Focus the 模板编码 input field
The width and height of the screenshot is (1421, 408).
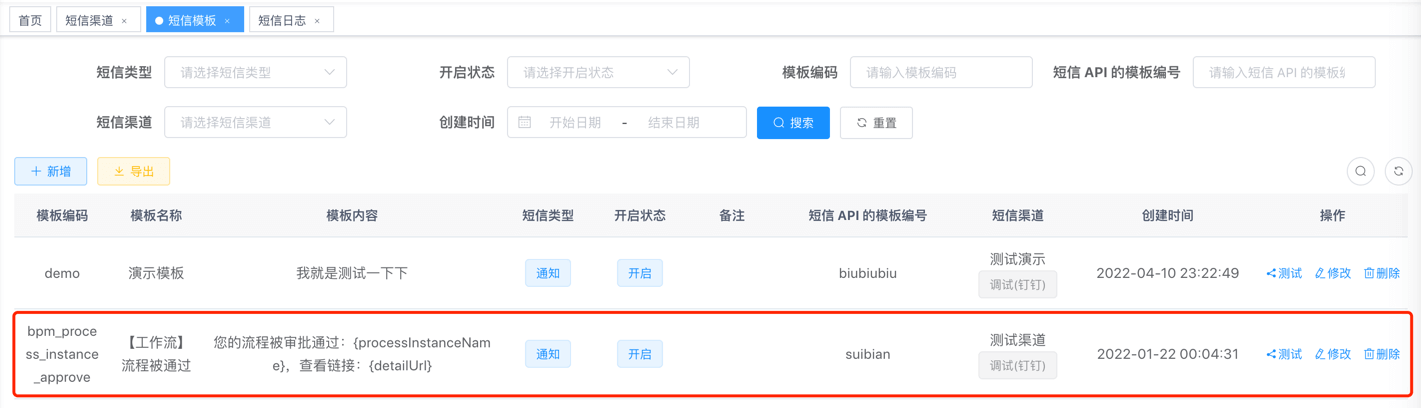940,73
